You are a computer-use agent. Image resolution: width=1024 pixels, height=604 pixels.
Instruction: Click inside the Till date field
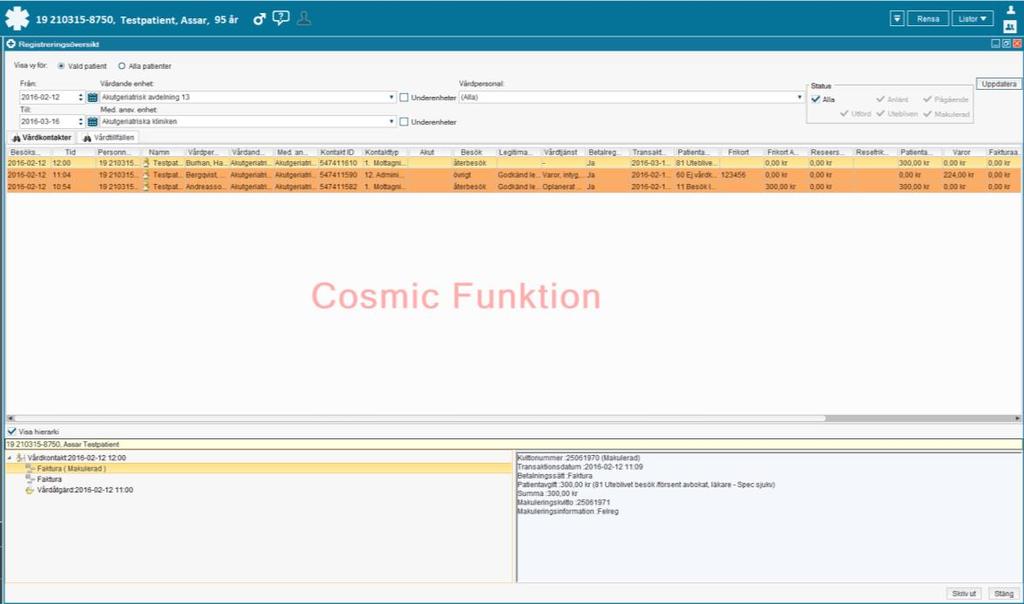48,121
